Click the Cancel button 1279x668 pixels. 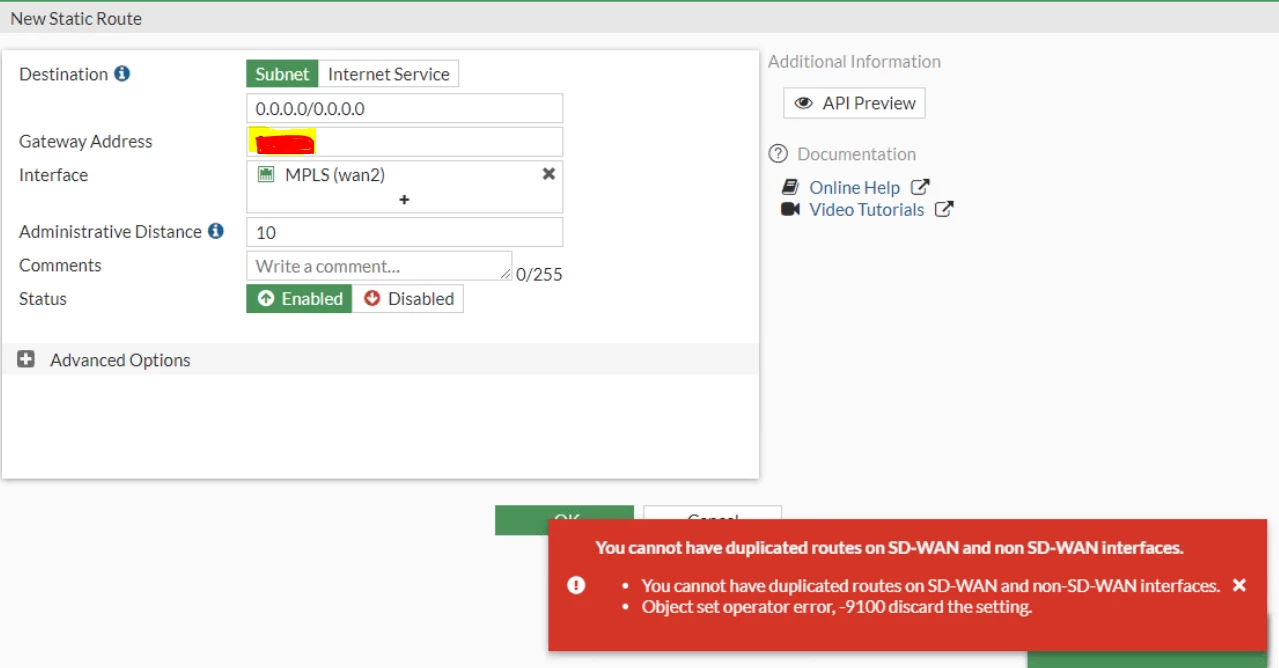[x=712, y=520]
